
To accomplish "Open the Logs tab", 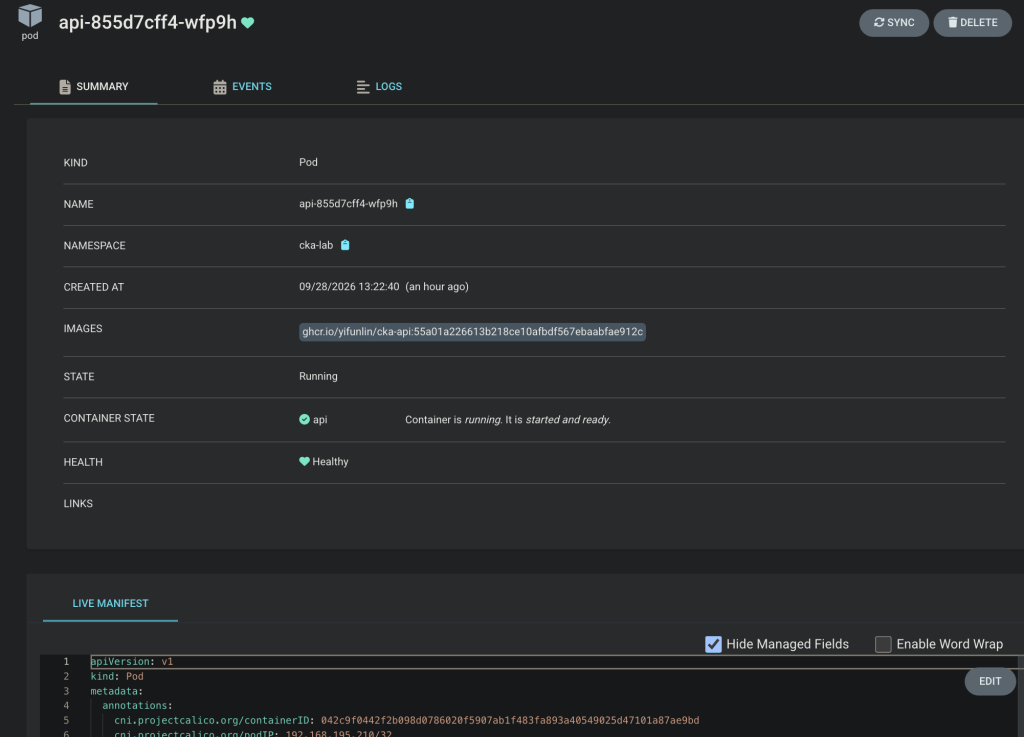I will [379, 87].
